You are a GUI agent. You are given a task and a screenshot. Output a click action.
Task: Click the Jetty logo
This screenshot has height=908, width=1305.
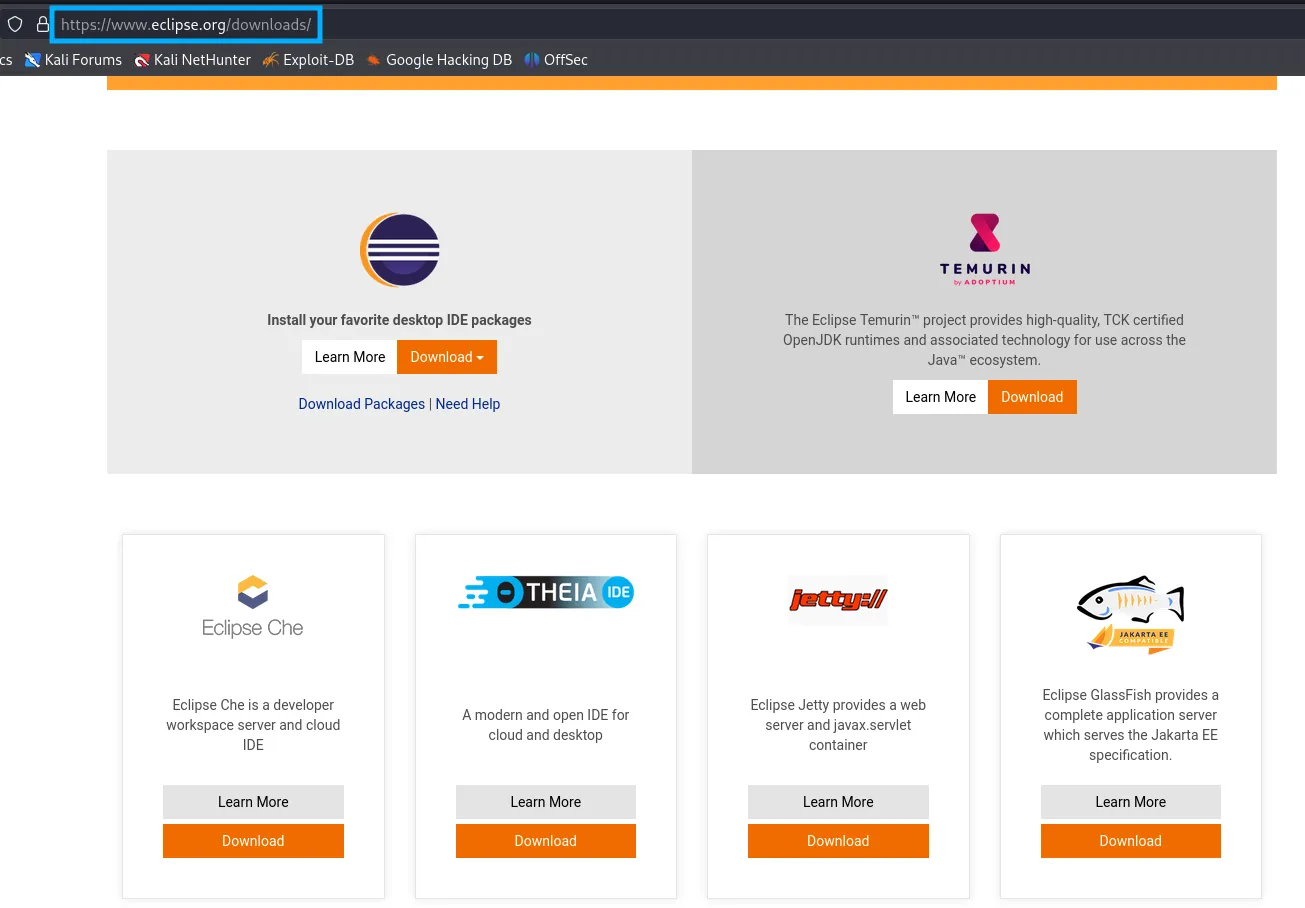coord(838,600)
